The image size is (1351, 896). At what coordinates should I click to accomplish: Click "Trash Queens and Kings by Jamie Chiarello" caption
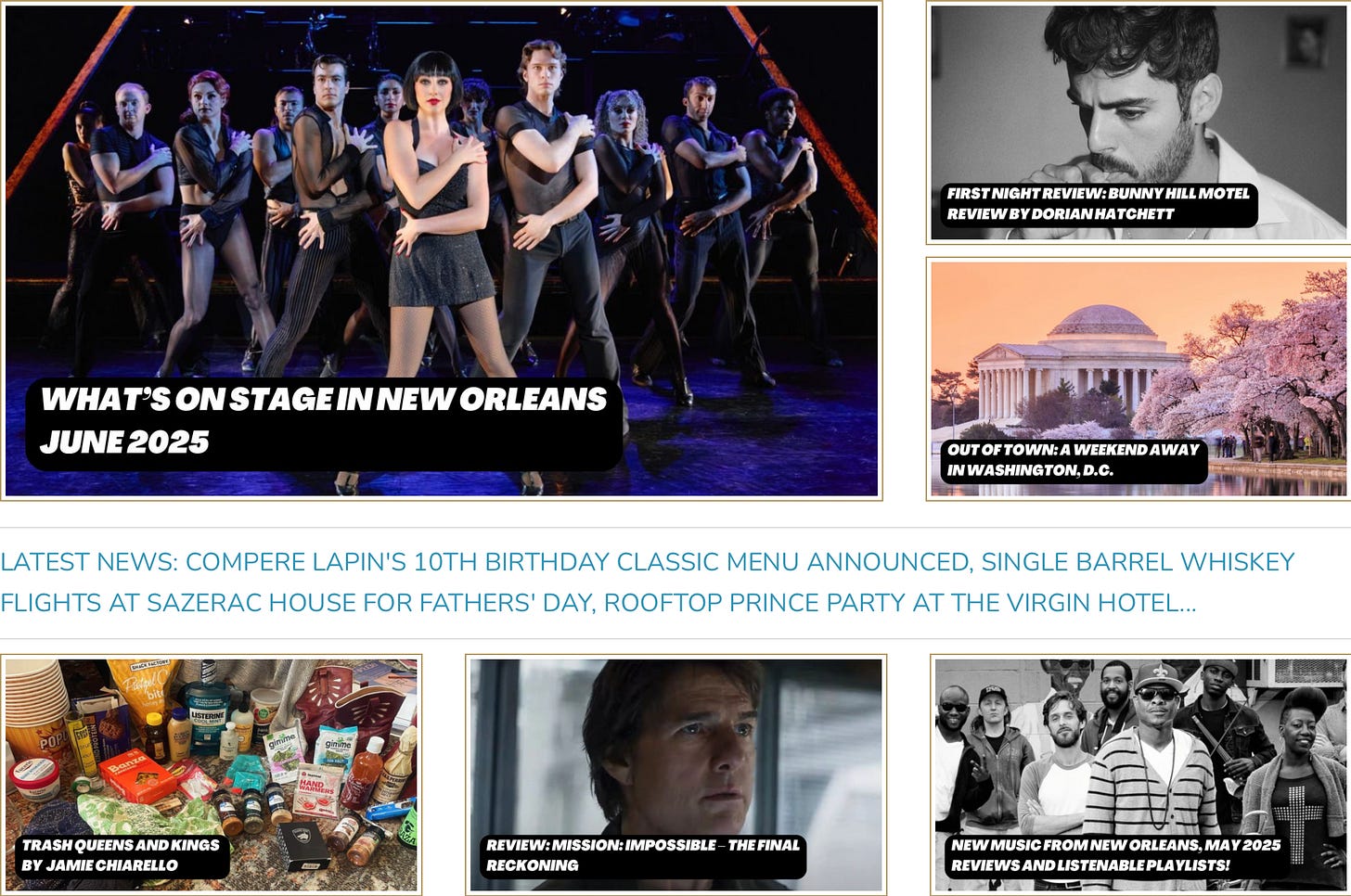click(121, 855)
